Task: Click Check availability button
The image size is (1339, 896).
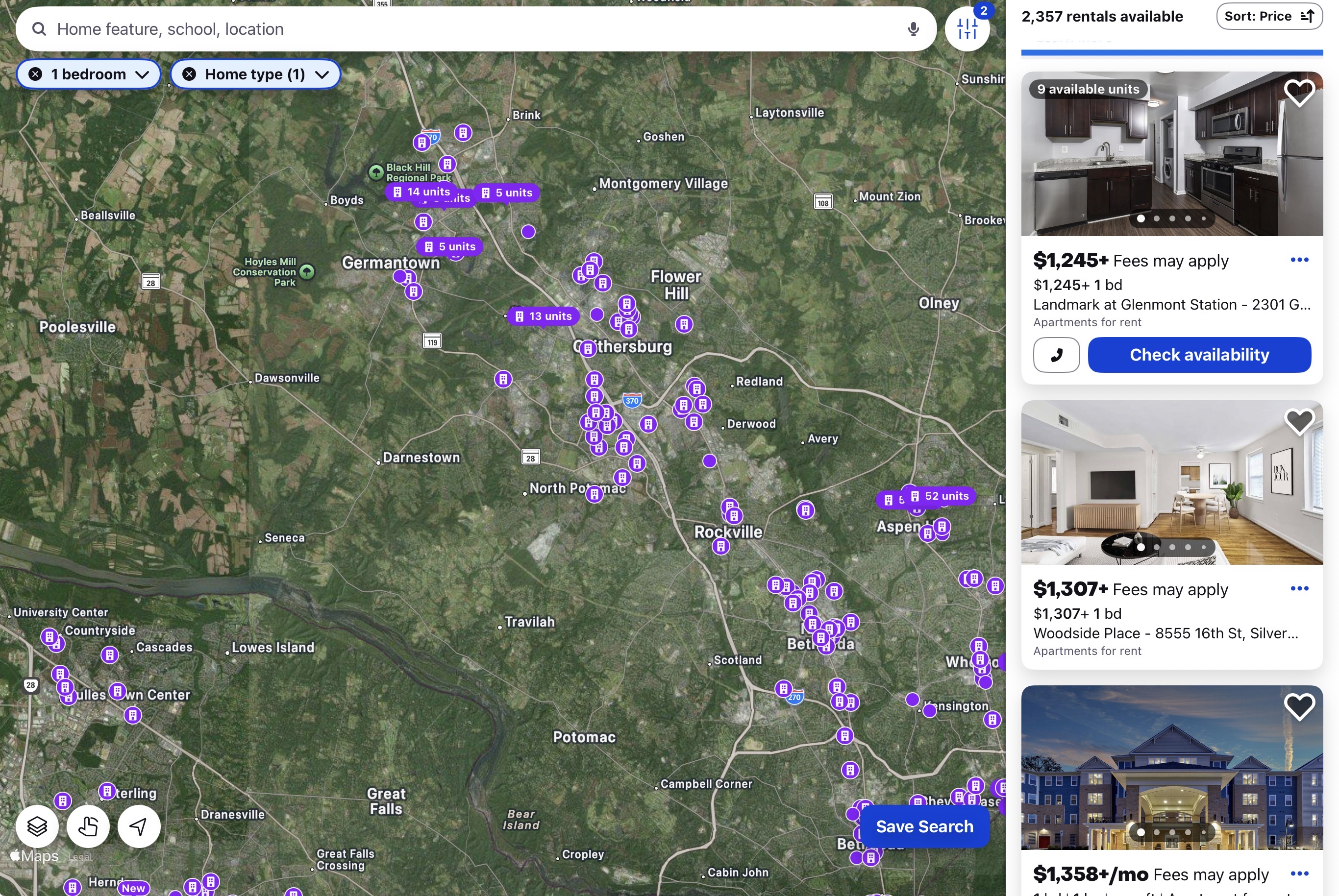Action: point(1199,355)
